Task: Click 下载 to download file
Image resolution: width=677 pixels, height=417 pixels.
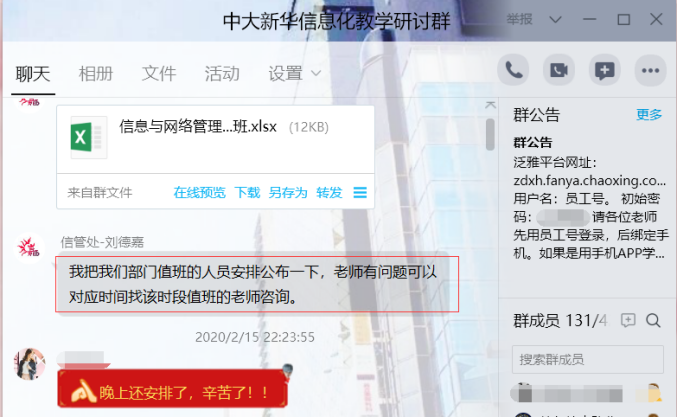Action: click(x=247, y=193)
